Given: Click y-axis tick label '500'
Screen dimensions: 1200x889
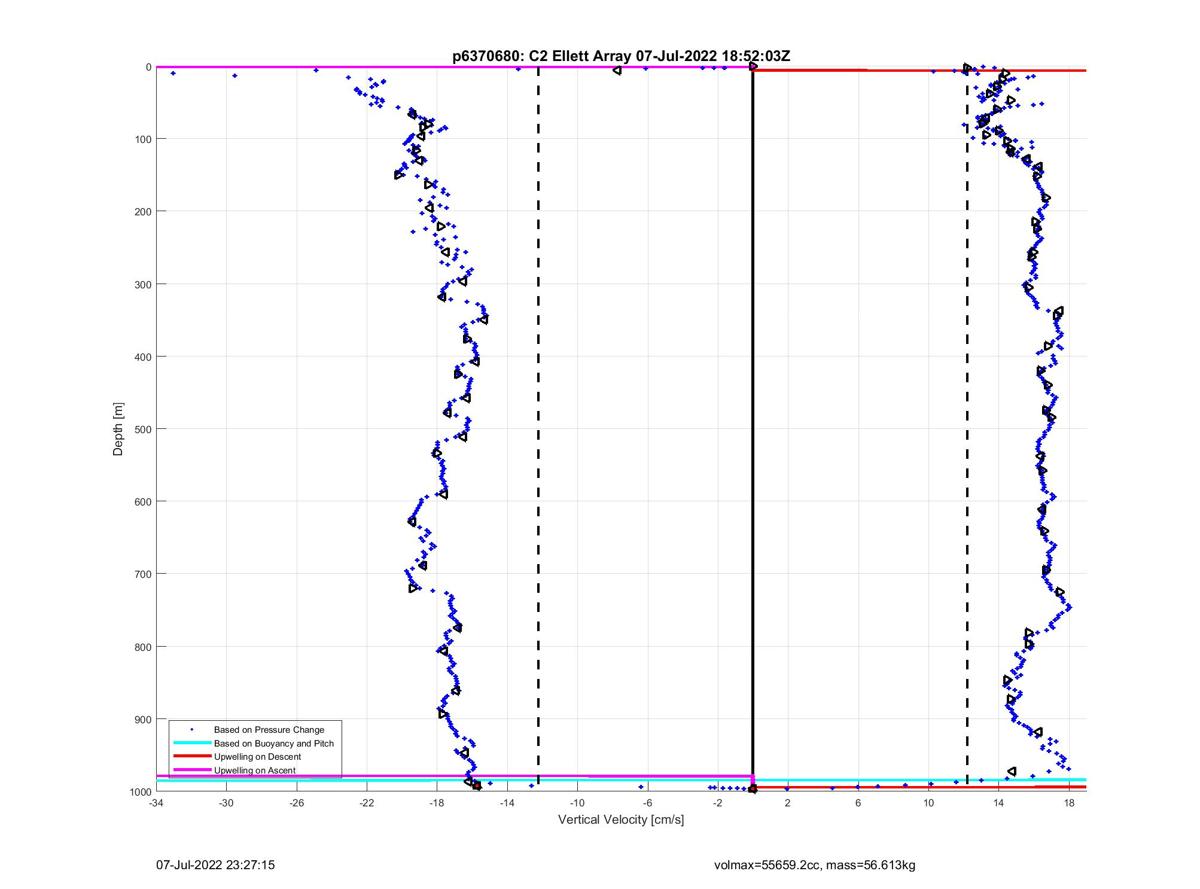Looking at the screenshot, I should (142, 429).
